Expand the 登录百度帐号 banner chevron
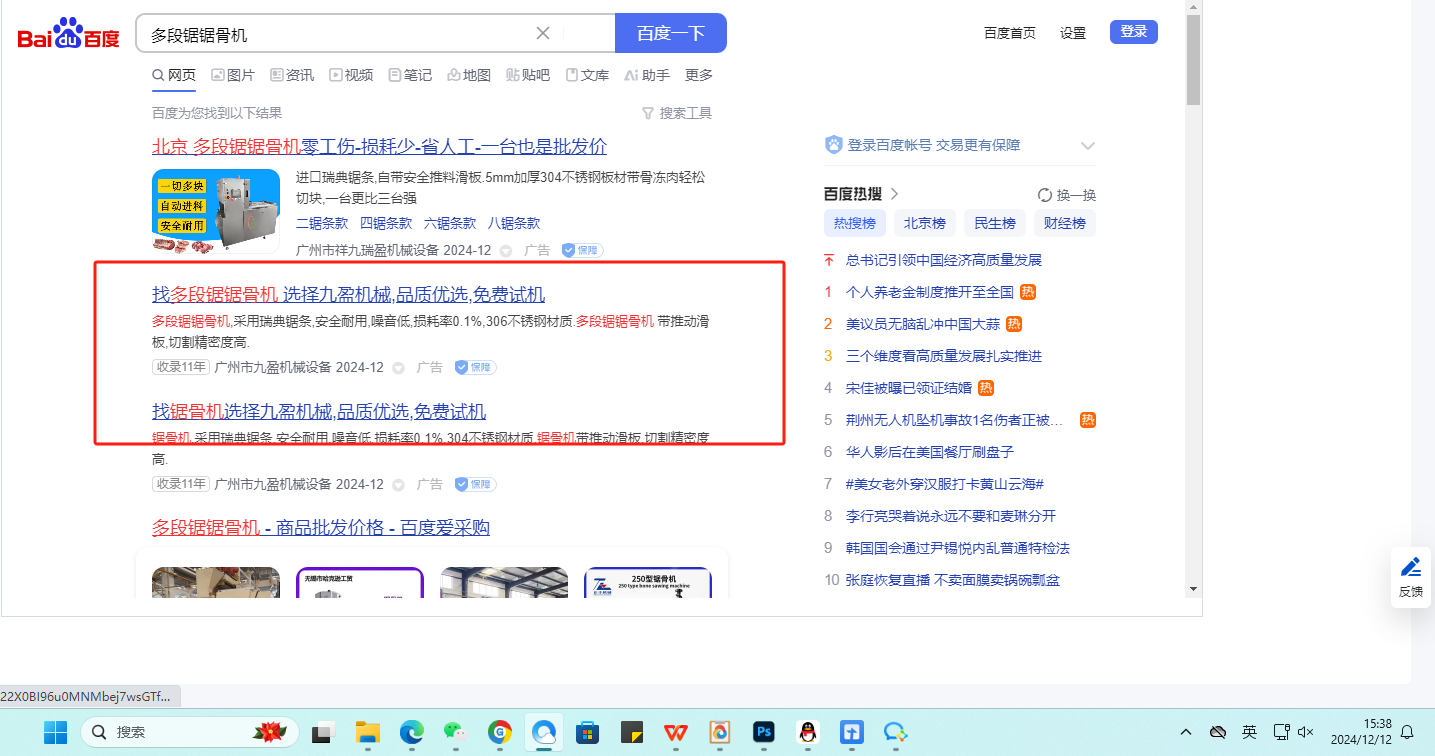Viewport: 1435px width, 756px height. (1088, 146)
